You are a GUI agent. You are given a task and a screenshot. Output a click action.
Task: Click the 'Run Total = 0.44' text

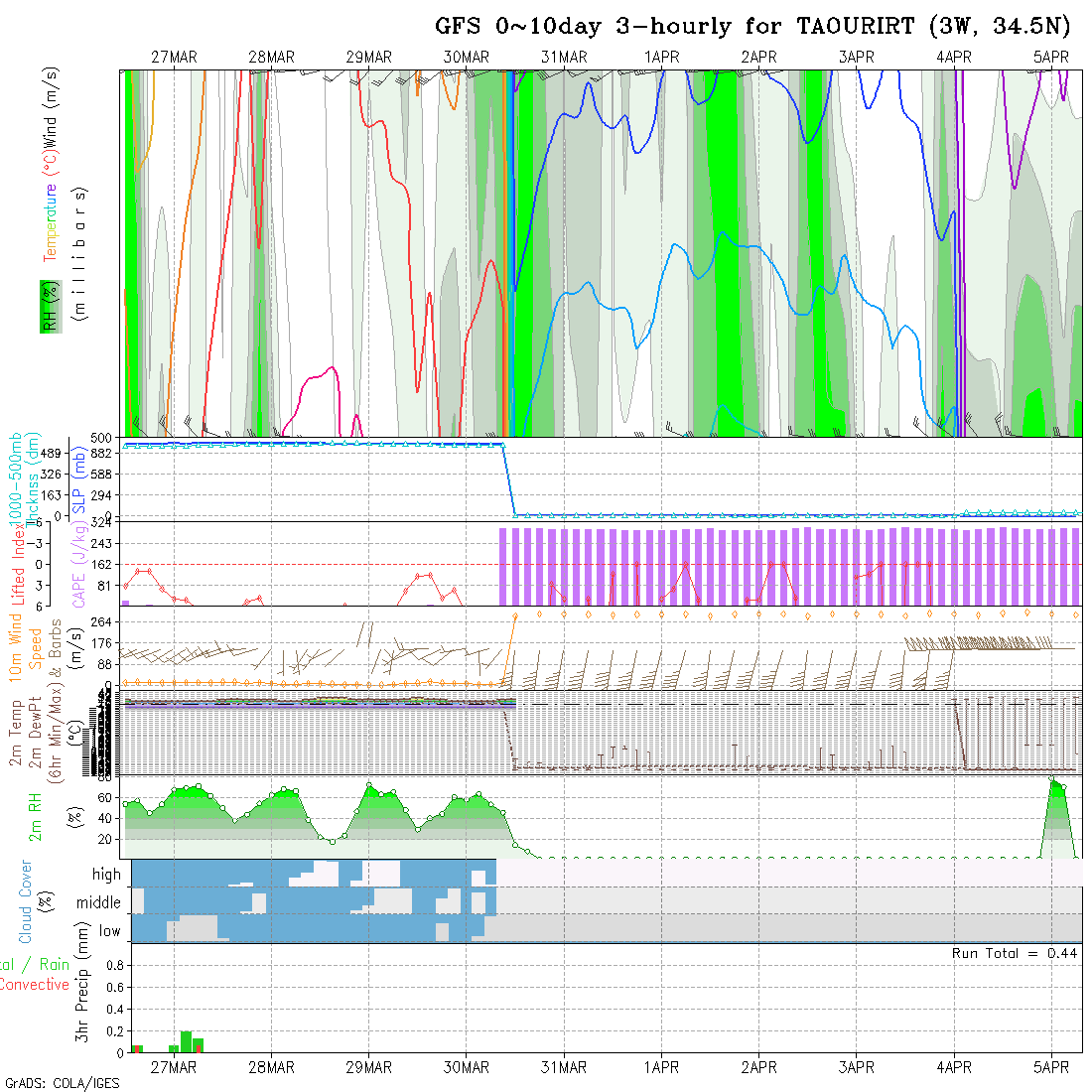click(x=1015, y=953)
